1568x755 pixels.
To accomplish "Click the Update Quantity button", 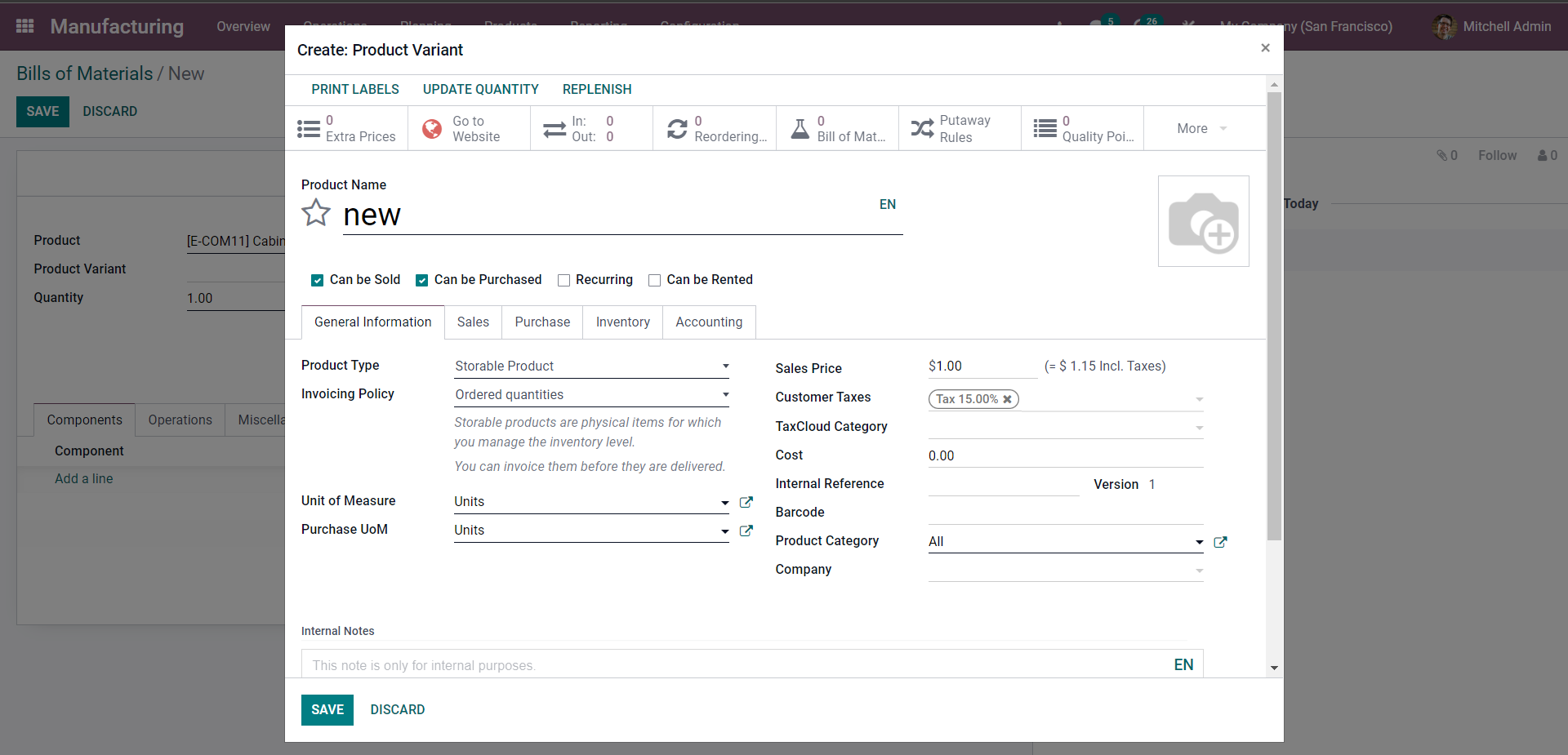I will (x=480, y=89).
